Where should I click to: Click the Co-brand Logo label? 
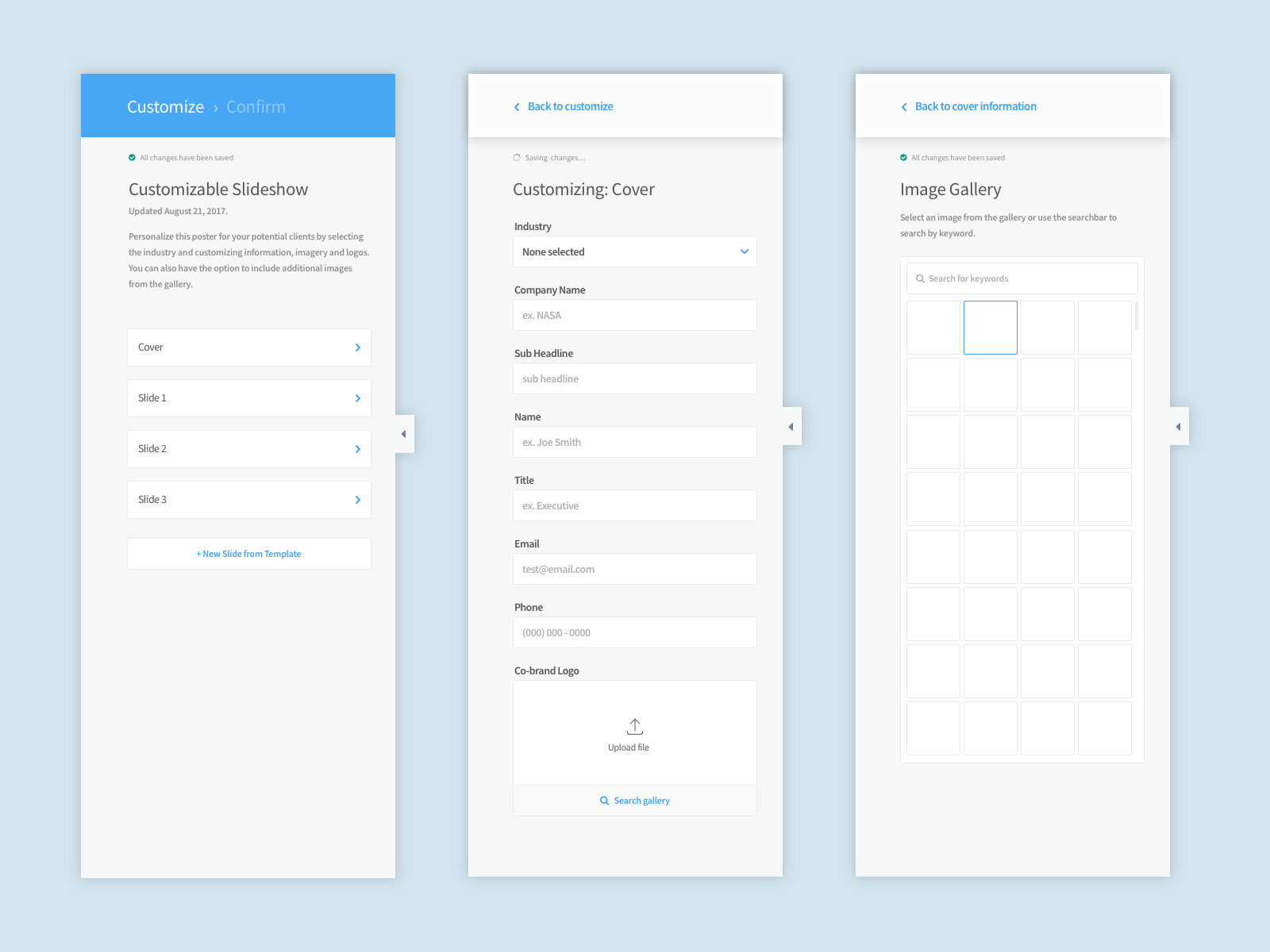[x=546, y=670]
